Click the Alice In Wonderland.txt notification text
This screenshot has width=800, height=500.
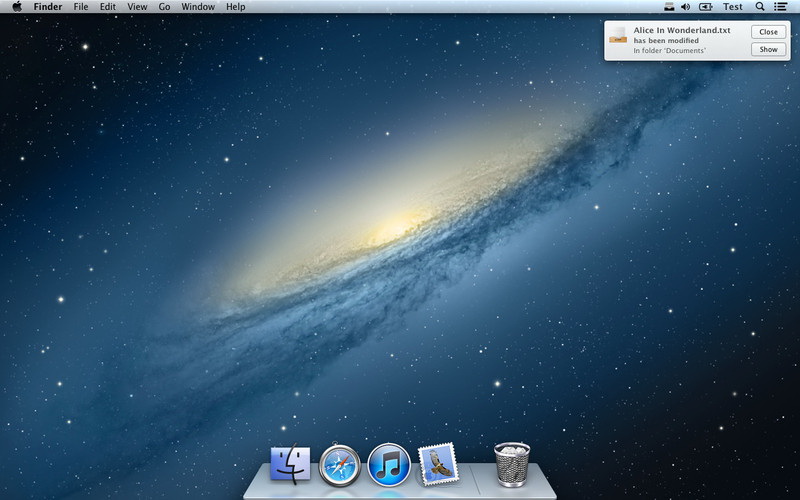[682, 31]
